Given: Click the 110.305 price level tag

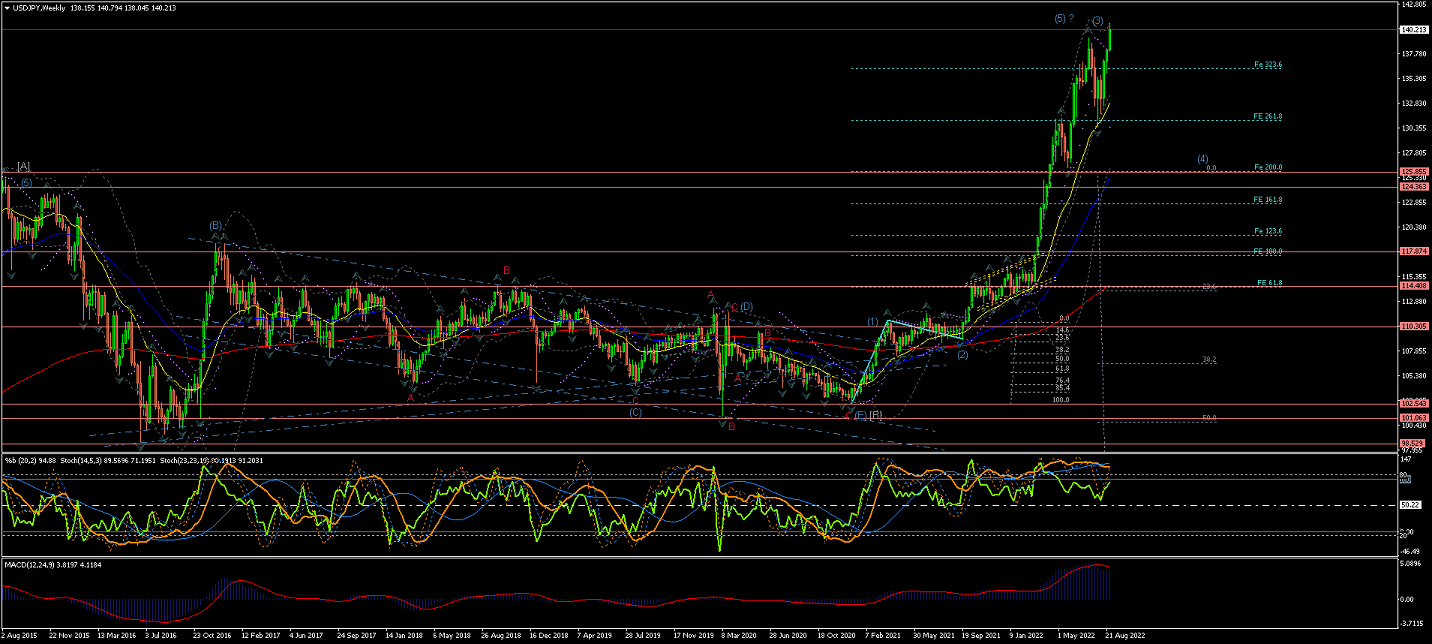Looking at the screenshot, I should tap(1413, 327).
